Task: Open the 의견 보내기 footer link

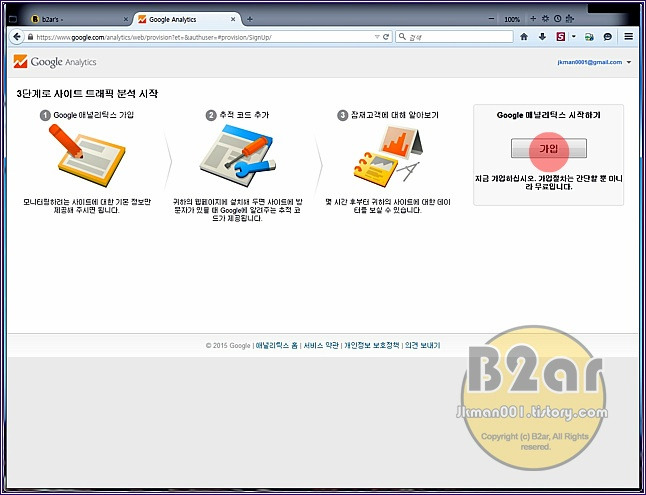Action: (422, 345)
